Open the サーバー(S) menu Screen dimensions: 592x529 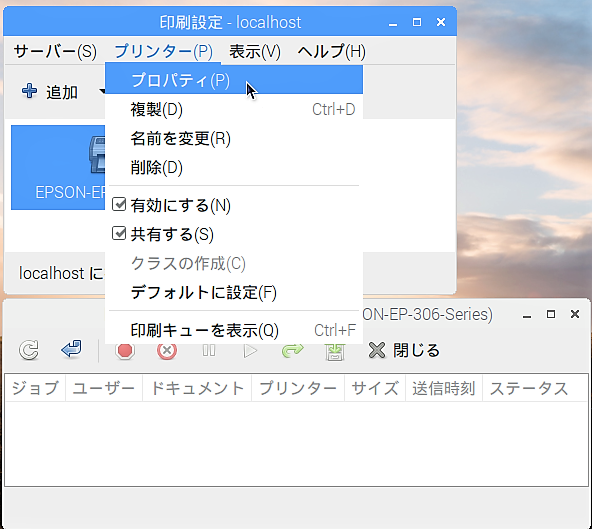pyautogui.click(x=55, y=51)
